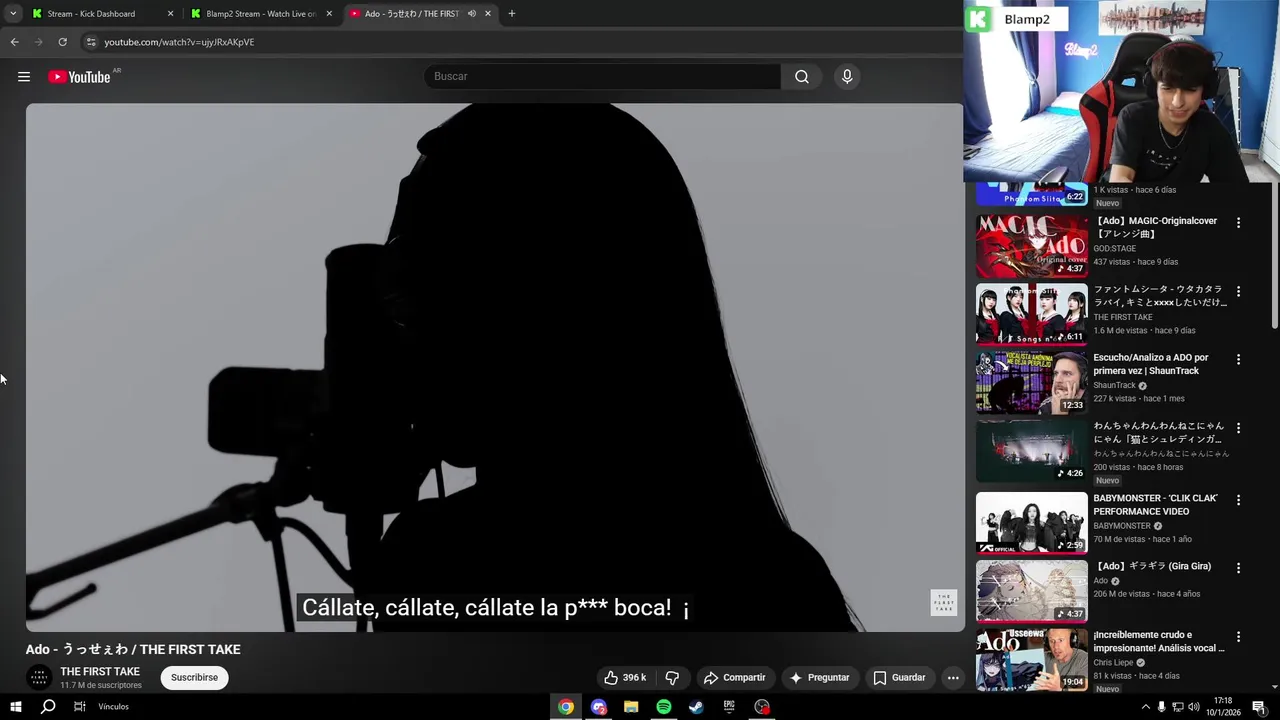This screenshot has height=720, width=1280.
Task: Subscribe with the Suscribirse button
Action: pyautogui.click(x=194, y=677)
